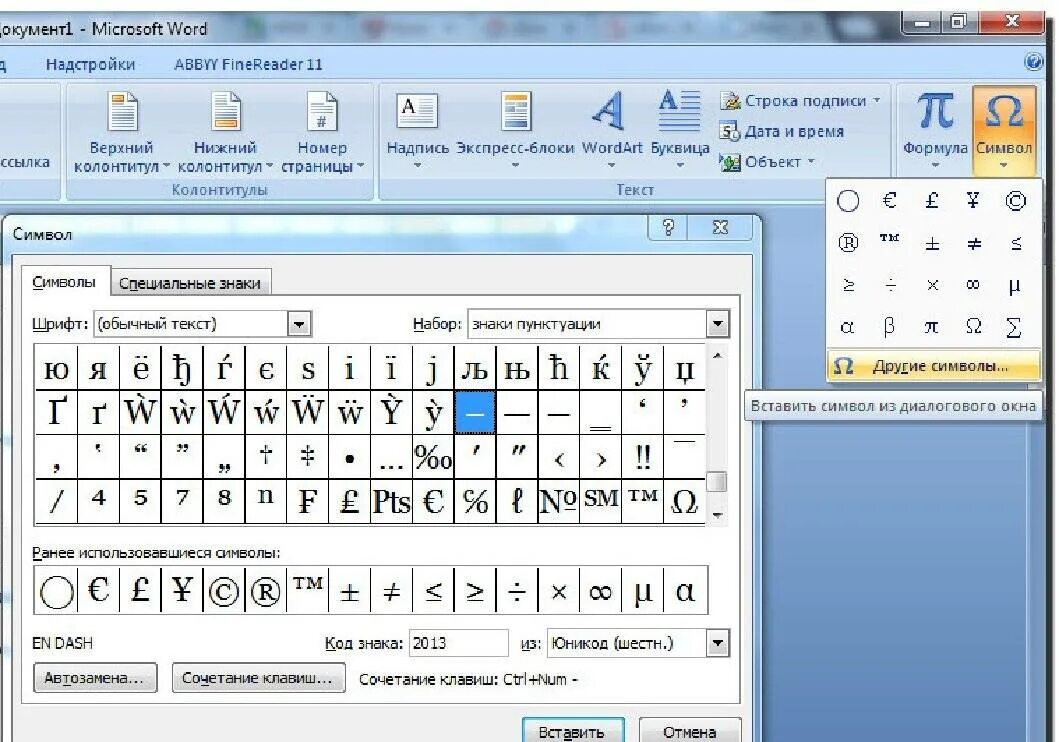Open the Буквица drop cap menu
1059x742 pixels.
(x=679, y=131)
